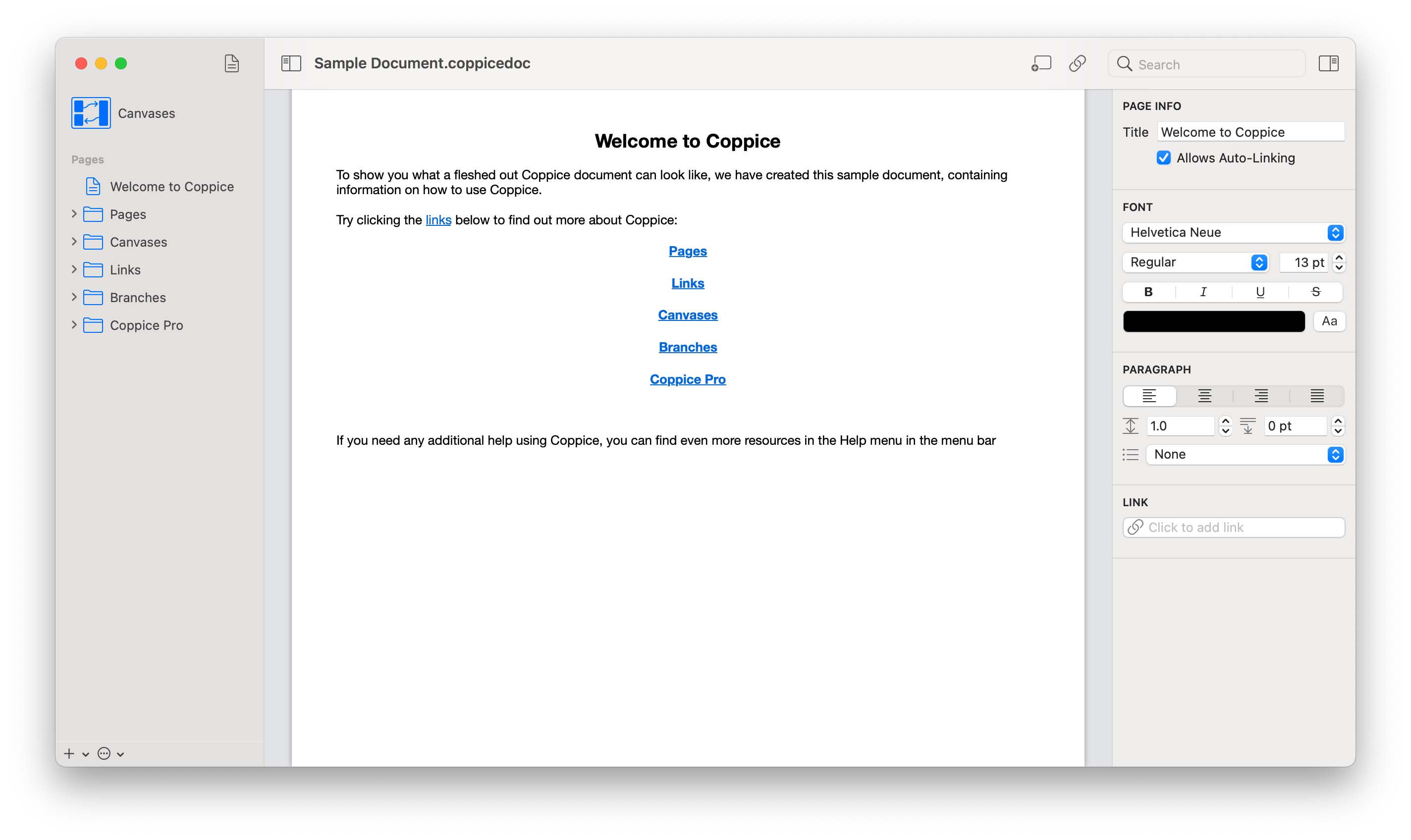Open the list style None dropdown
The height and width of the screenshot is (840, 1411).
1245,455
